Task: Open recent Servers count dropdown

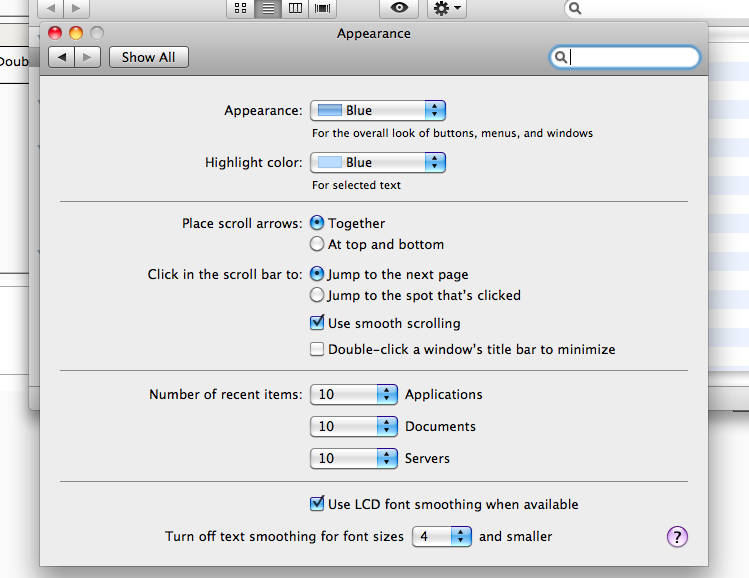Action: (353, 458)
